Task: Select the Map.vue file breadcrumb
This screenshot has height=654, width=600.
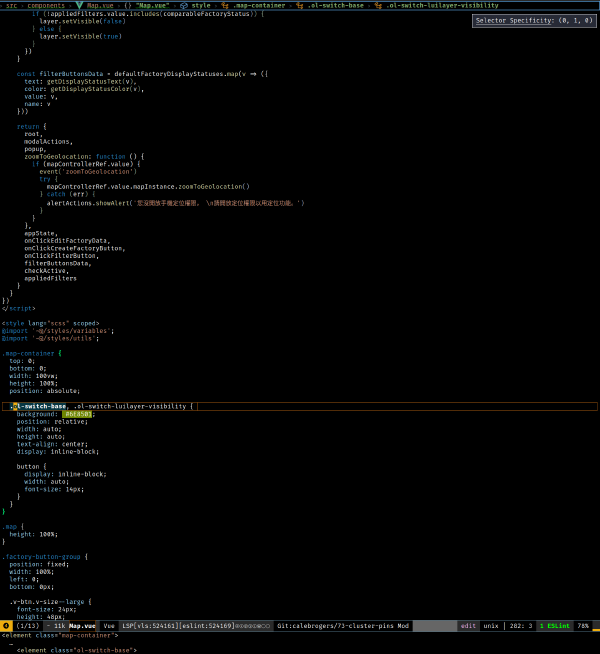Action: [x=100, y=5]
